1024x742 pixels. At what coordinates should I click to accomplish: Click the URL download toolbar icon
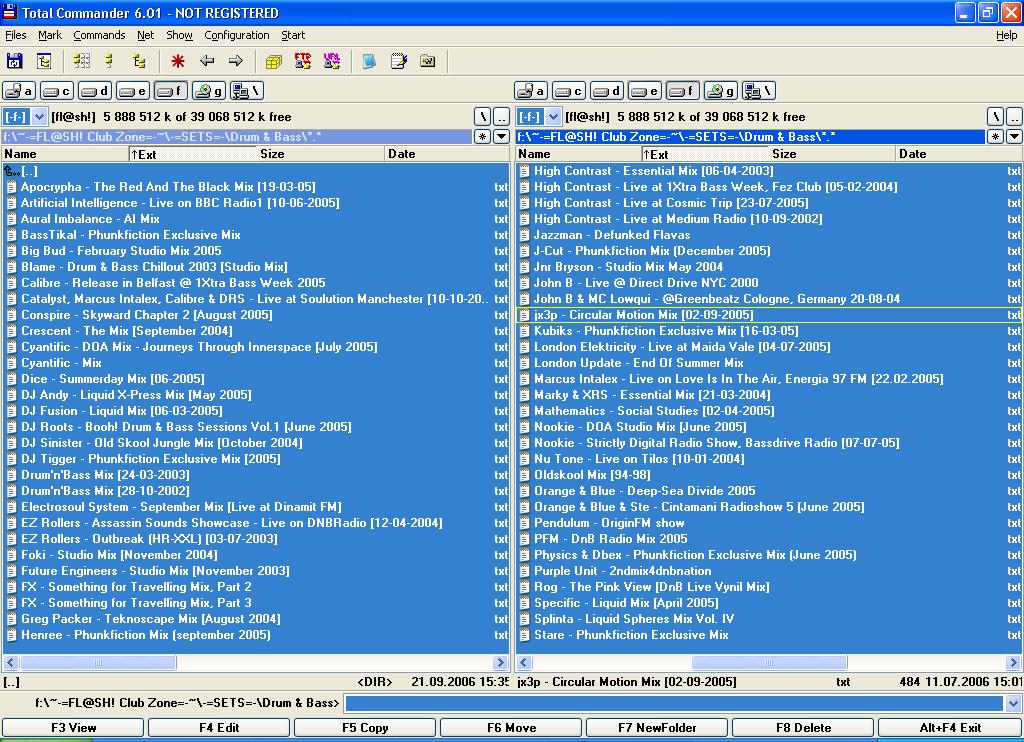pyautogui.click(x=332, y=61)
